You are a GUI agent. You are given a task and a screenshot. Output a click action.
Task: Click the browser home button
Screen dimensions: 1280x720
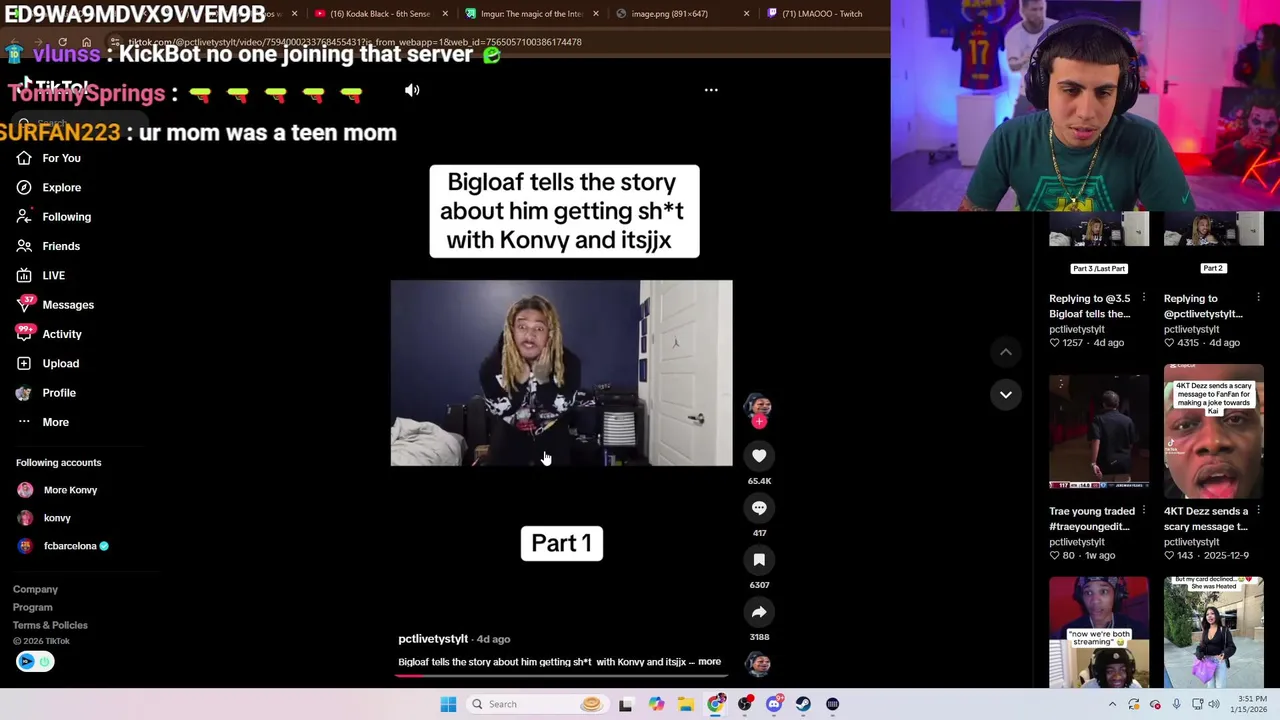[87, 42]
